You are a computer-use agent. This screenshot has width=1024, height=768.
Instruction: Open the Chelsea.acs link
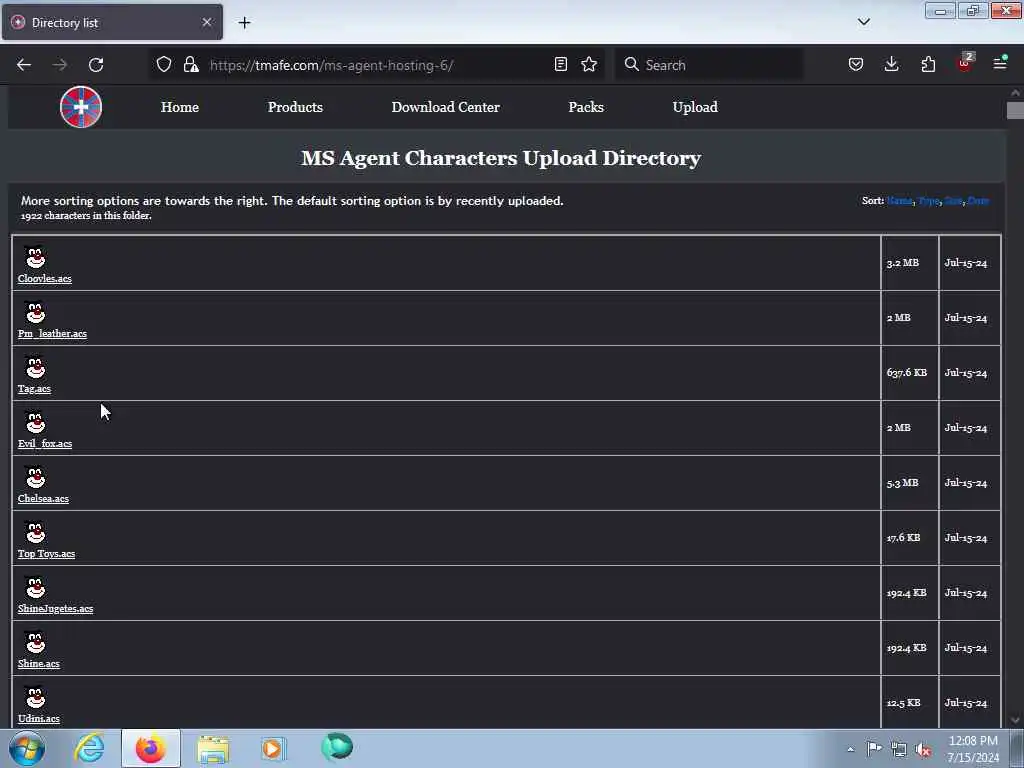tap(43, 498)
